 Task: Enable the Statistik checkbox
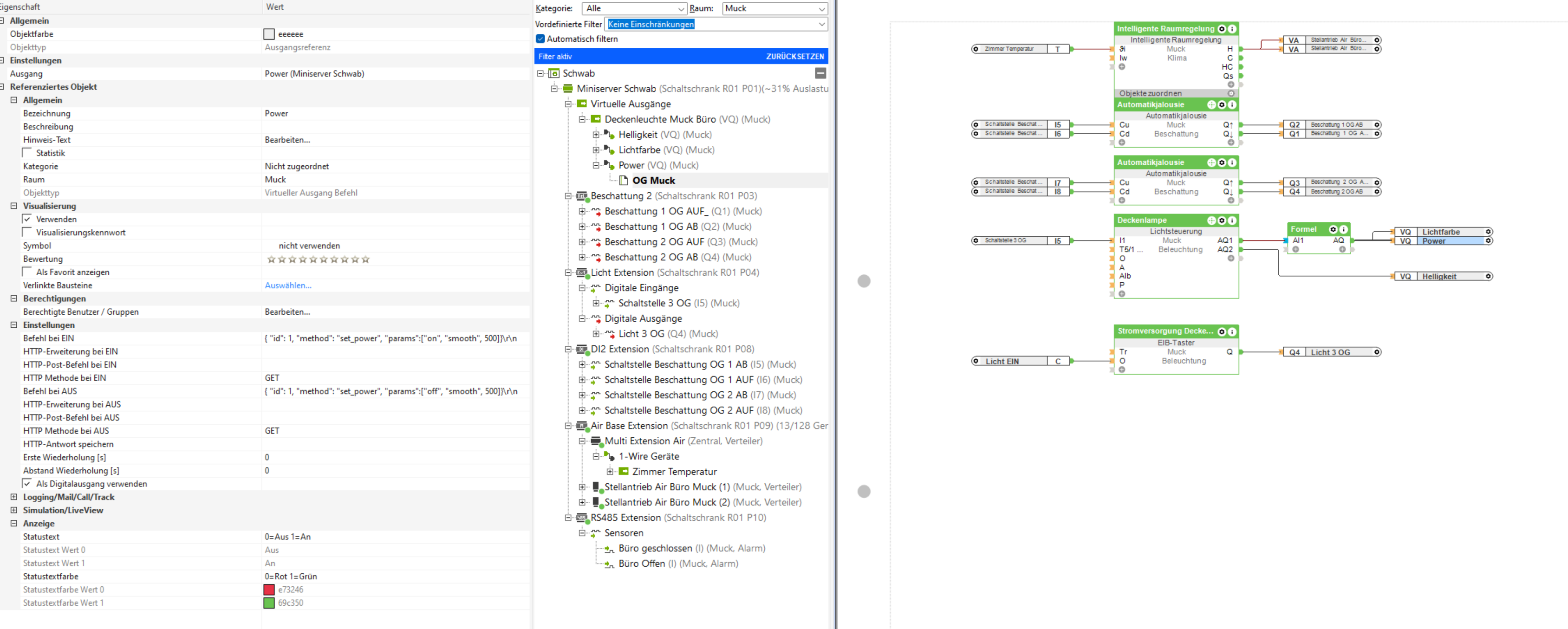coord(27,153)
